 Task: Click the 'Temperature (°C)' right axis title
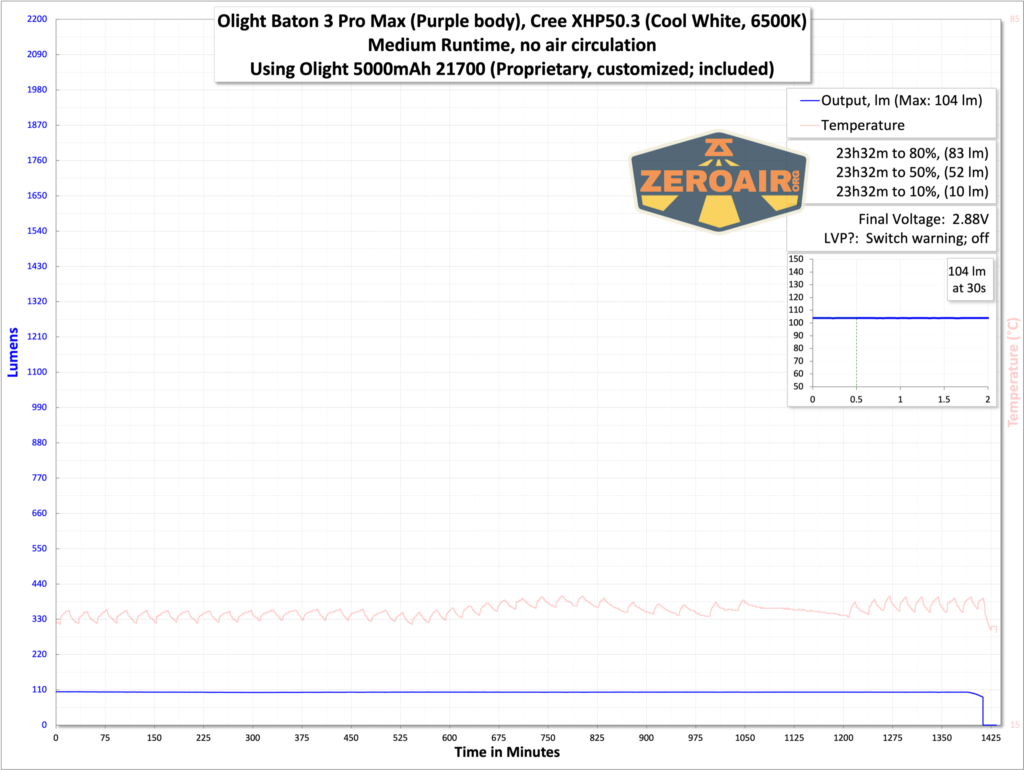[1014, 372]
